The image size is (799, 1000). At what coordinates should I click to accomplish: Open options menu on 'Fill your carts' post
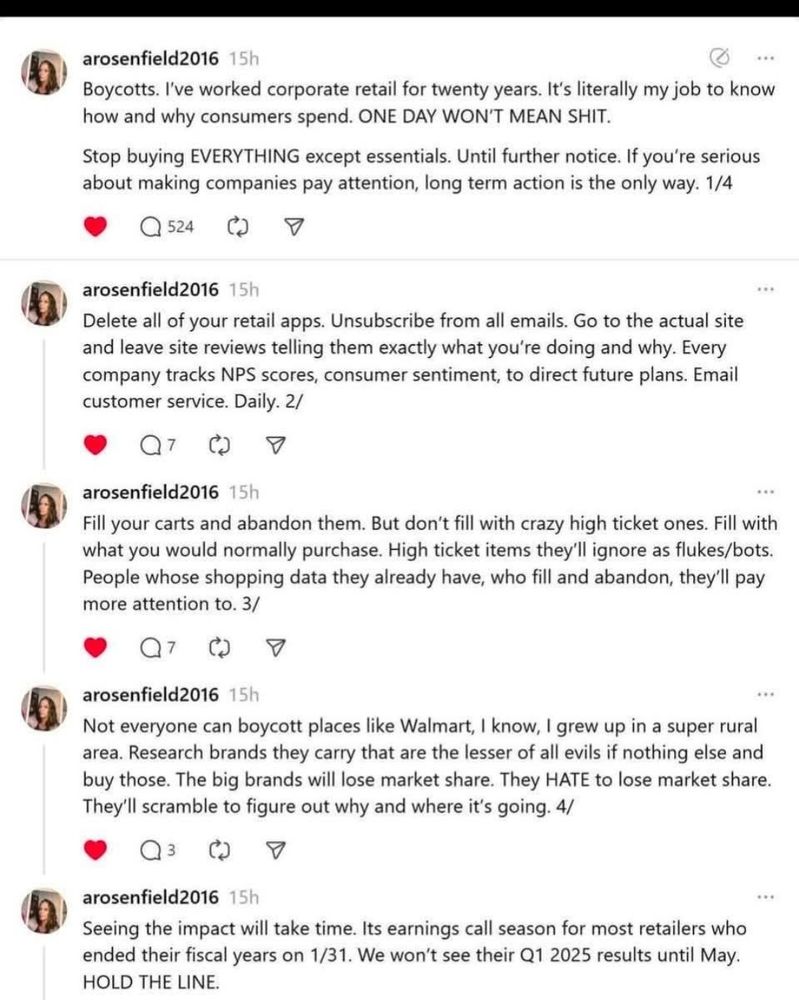765,492
